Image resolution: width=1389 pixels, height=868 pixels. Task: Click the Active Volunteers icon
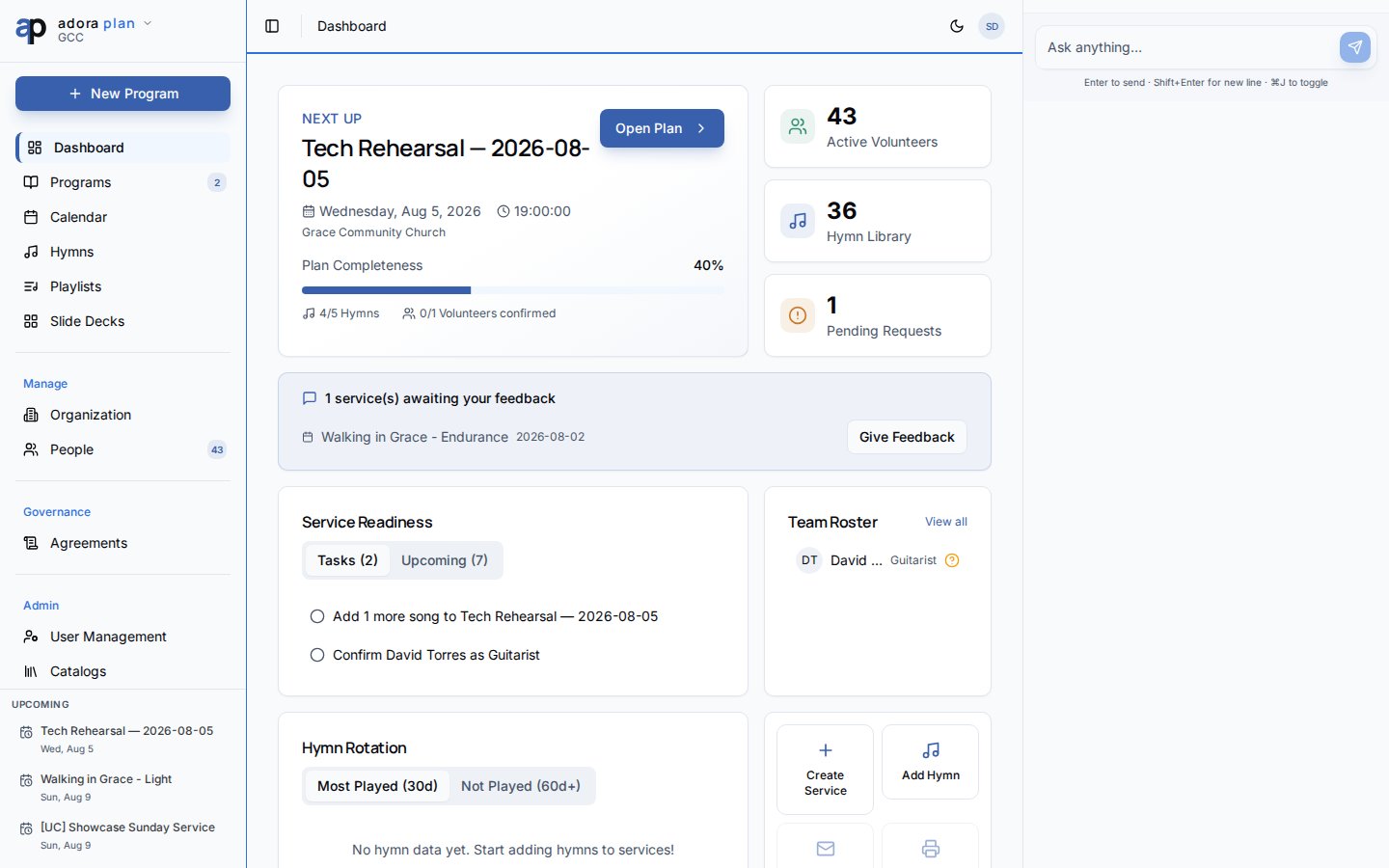pos(798,126)
